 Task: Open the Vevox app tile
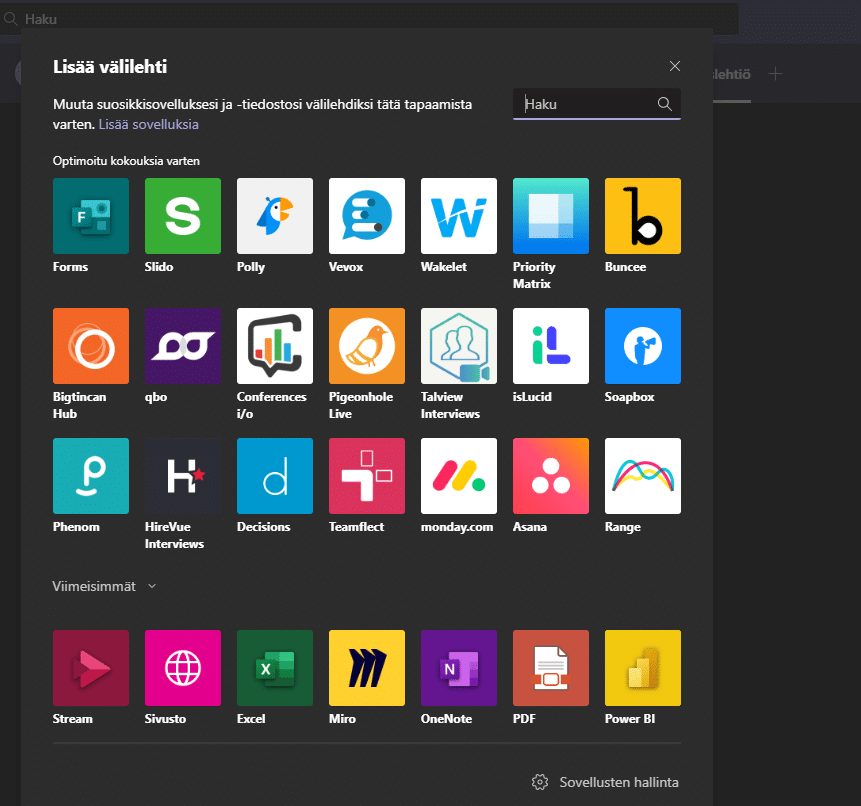point(367,216)
